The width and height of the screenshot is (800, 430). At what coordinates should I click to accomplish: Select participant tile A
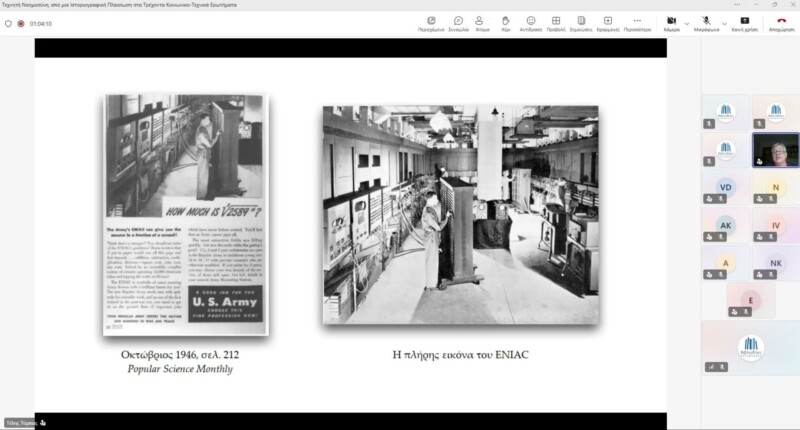click(x=725, y=263)
